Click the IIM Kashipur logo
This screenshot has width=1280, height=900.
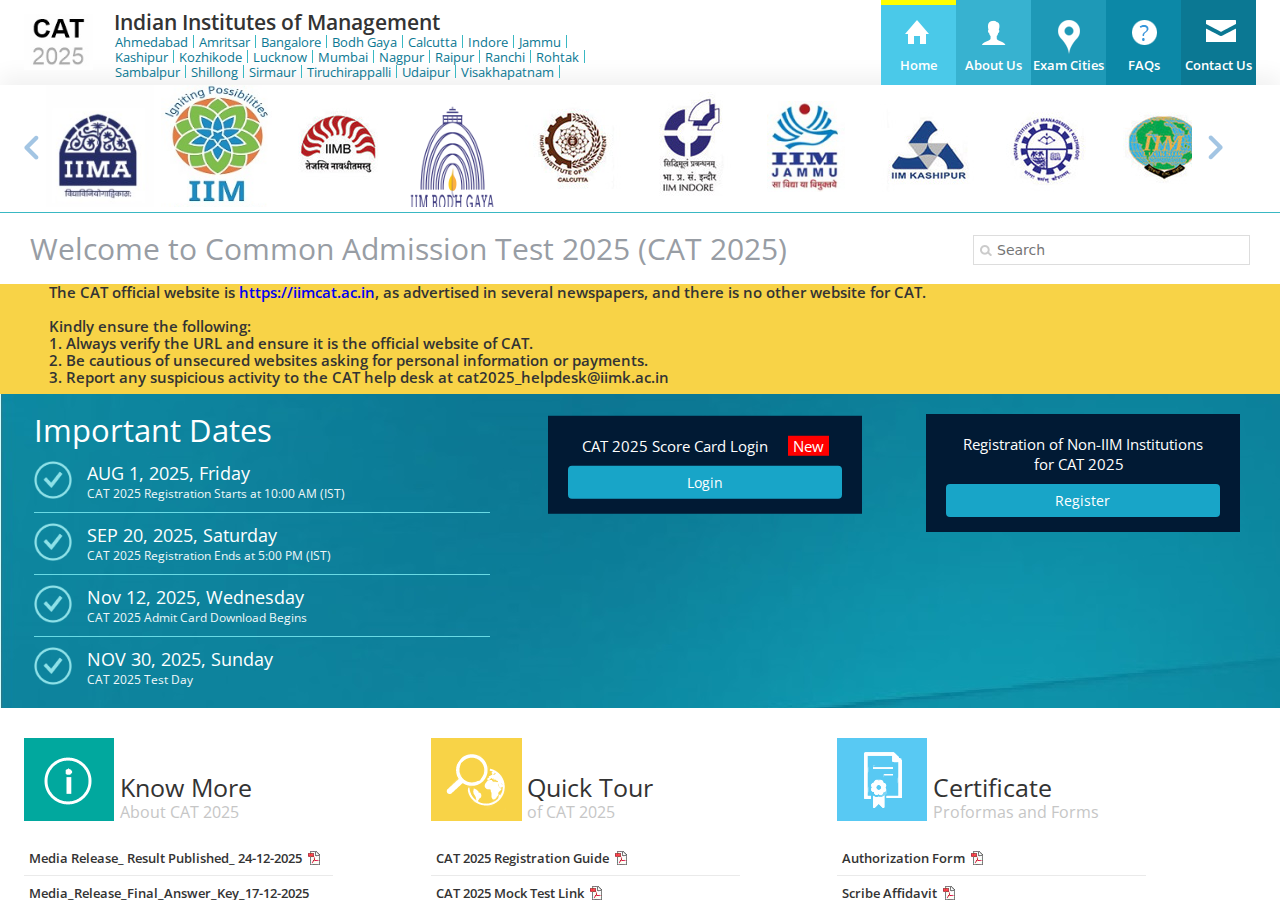929,151
